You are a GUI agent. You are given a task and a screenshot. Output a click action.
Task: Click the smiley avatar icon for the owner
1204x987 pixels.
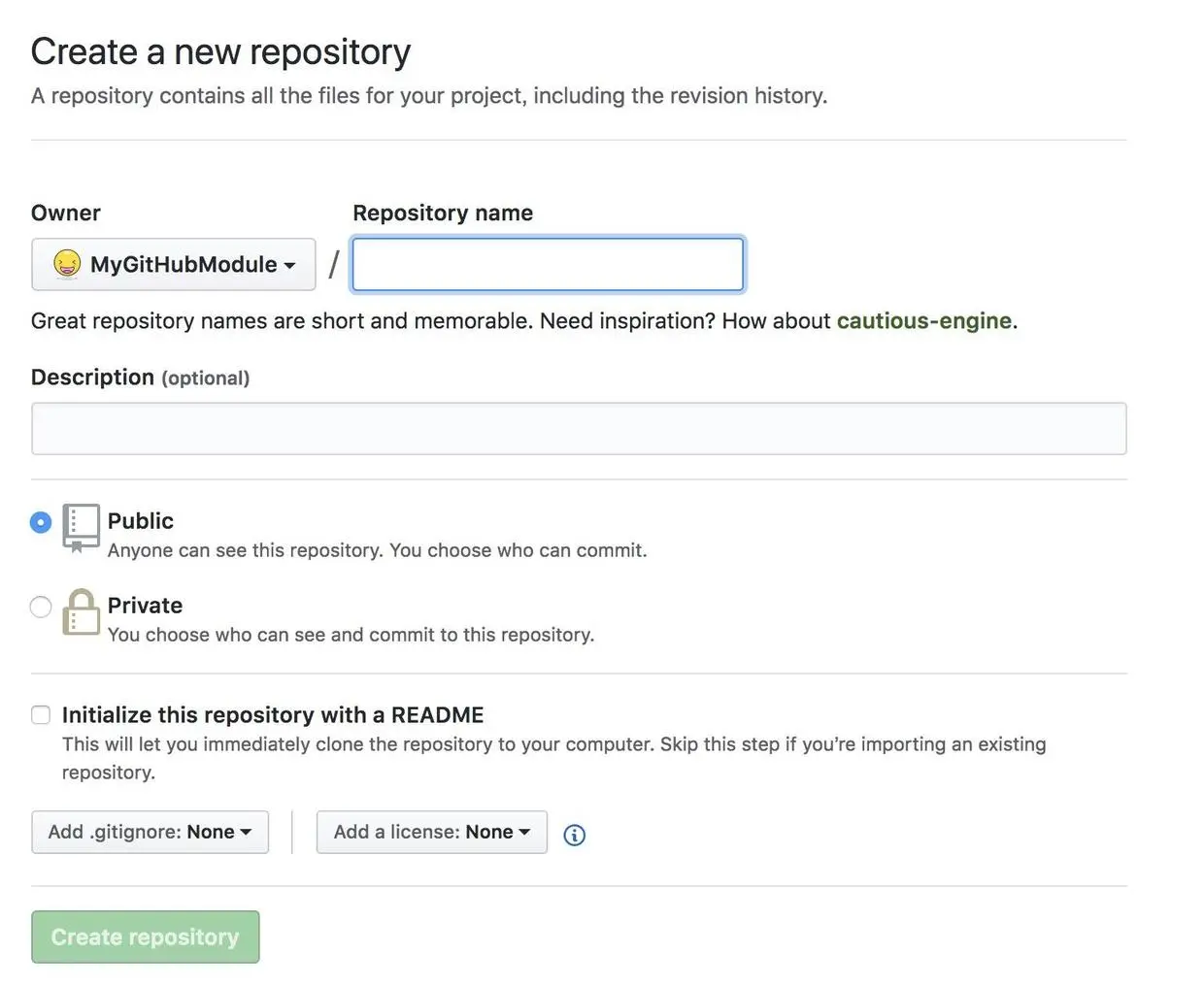pyautogui.click(x=67, y=264)
